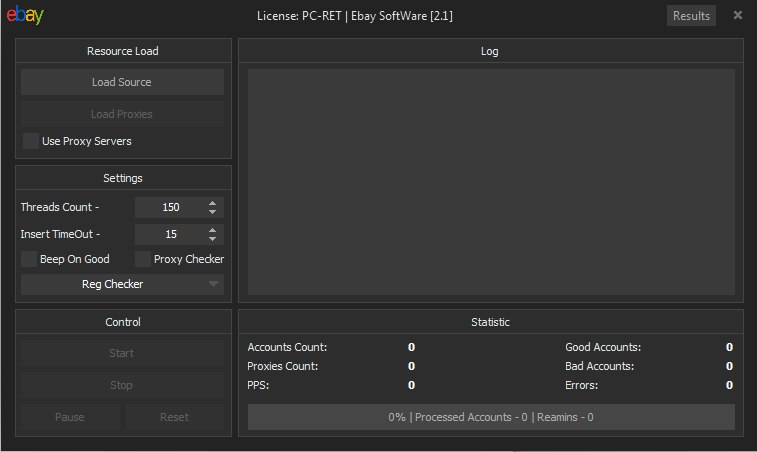Click the eBay logo icon
757x452 pixels.
click(x=24, y=16)
